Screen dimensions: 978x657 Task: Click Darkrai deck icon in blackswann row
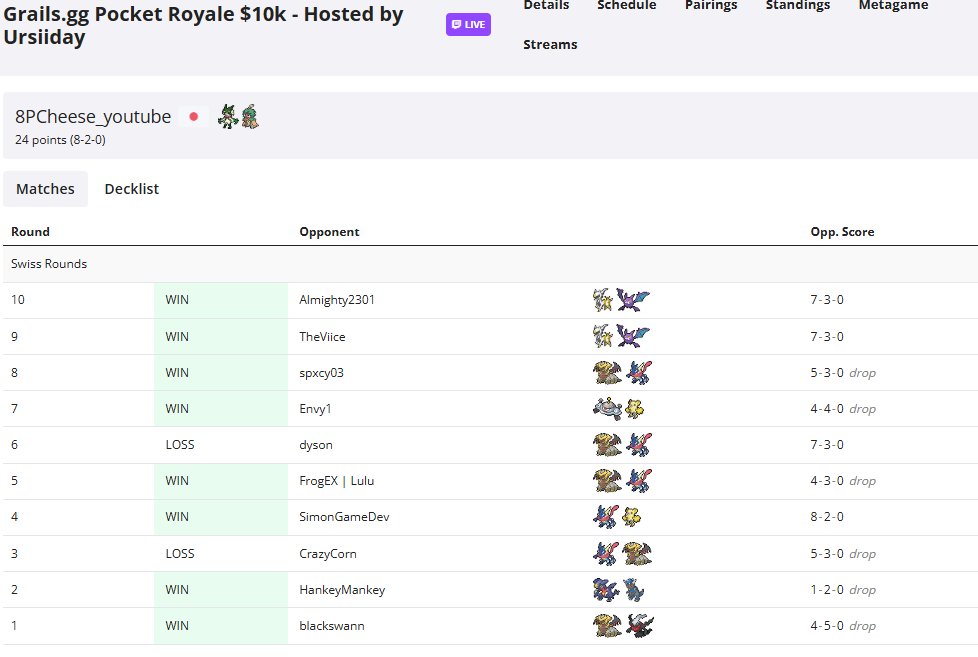[640, 626]
